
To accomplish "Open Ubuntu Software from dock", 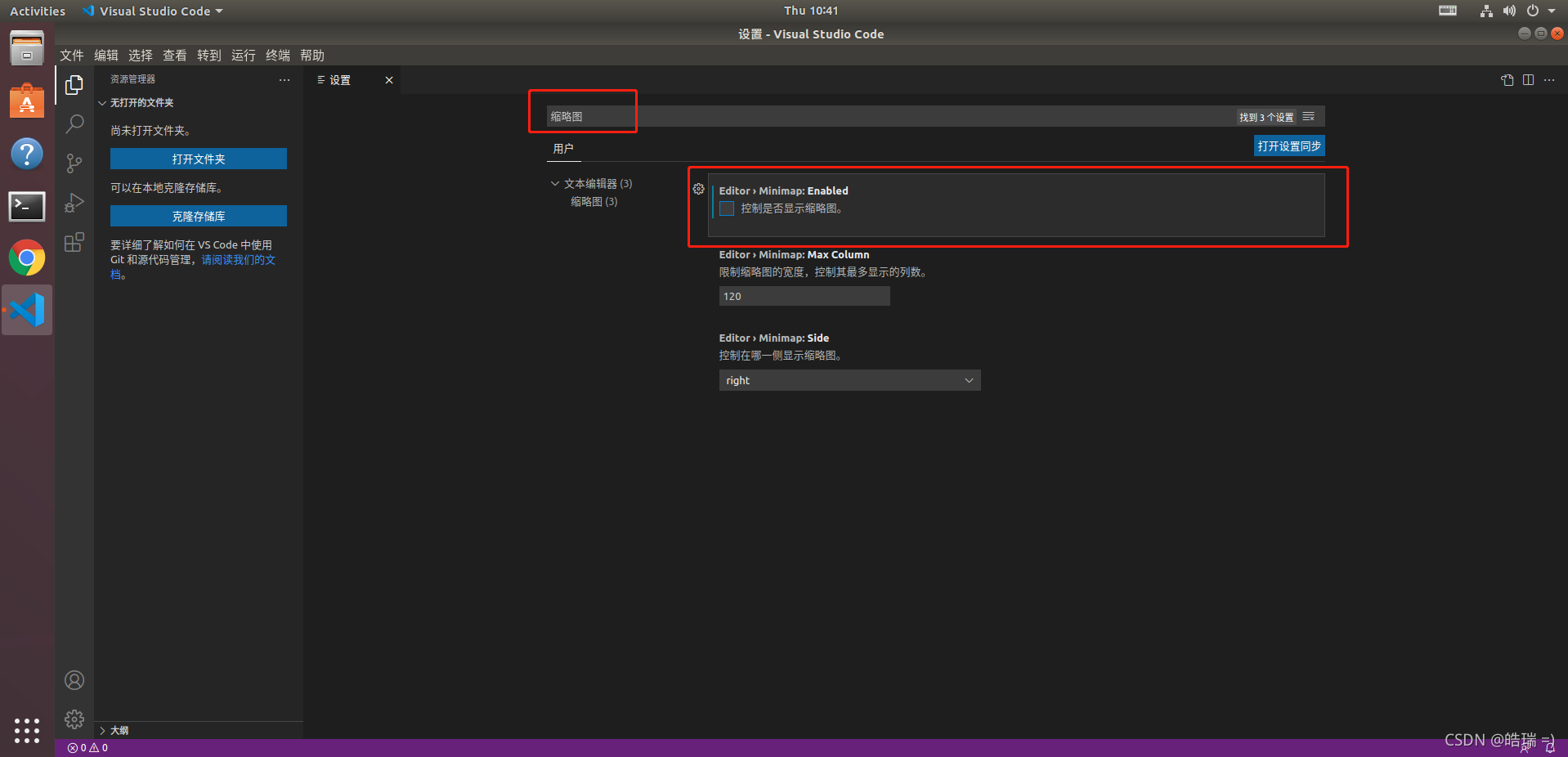I will point(27,101).
